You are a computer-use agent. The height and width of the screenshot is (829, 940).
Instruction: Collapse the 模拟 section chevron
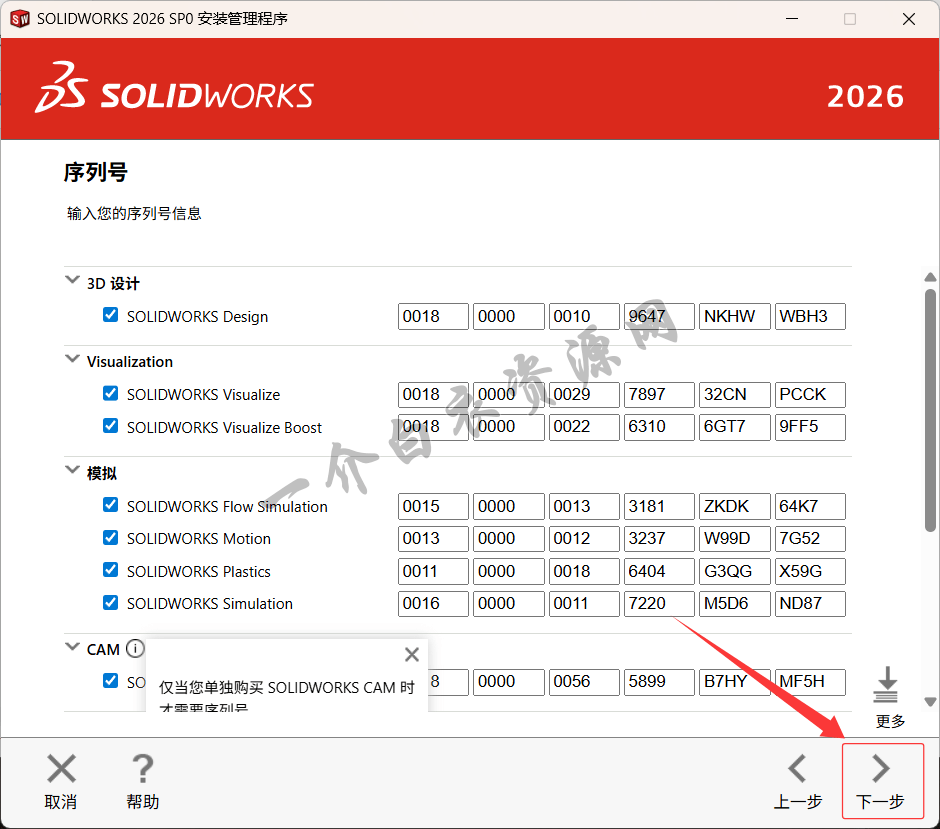[72, 470]
